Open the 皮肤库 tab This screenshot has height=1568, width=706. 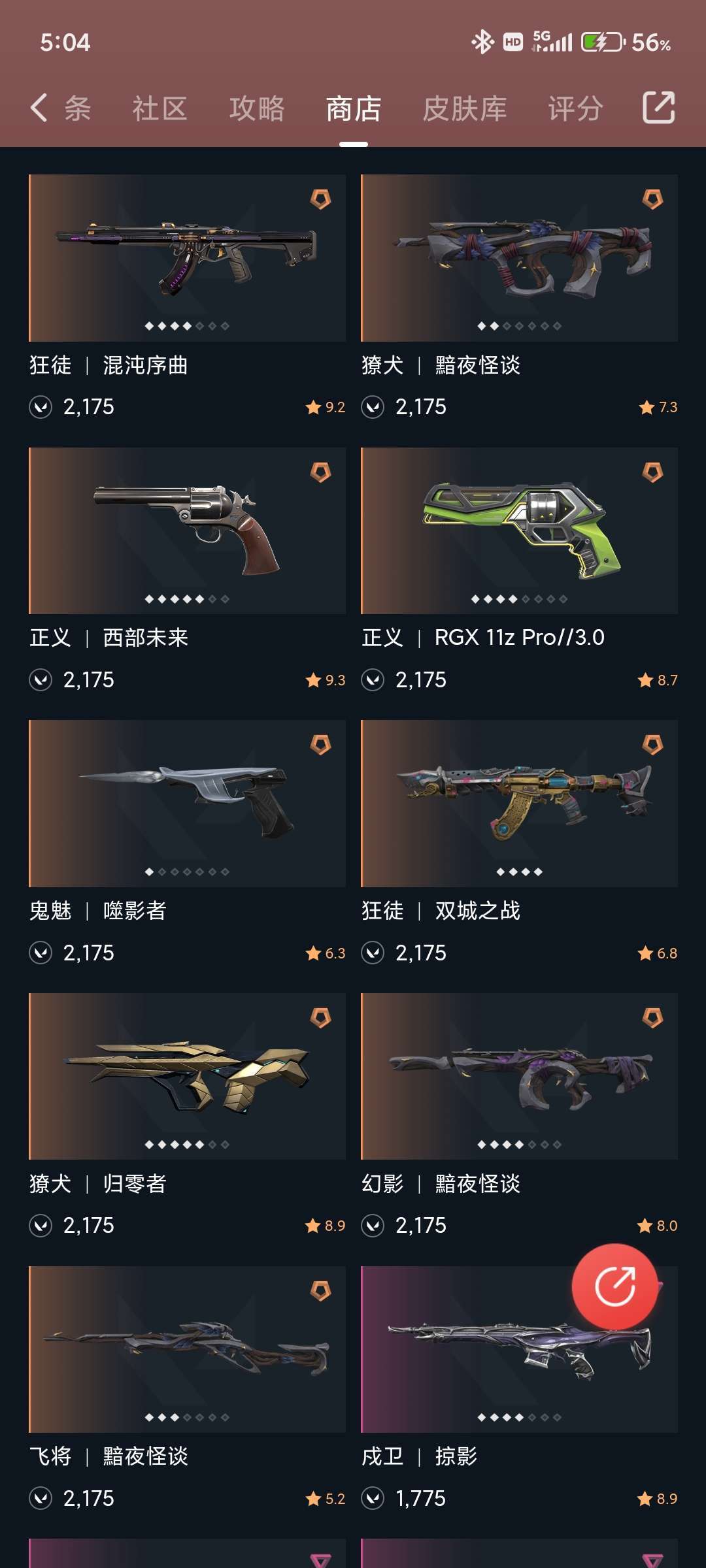(465, 108)
